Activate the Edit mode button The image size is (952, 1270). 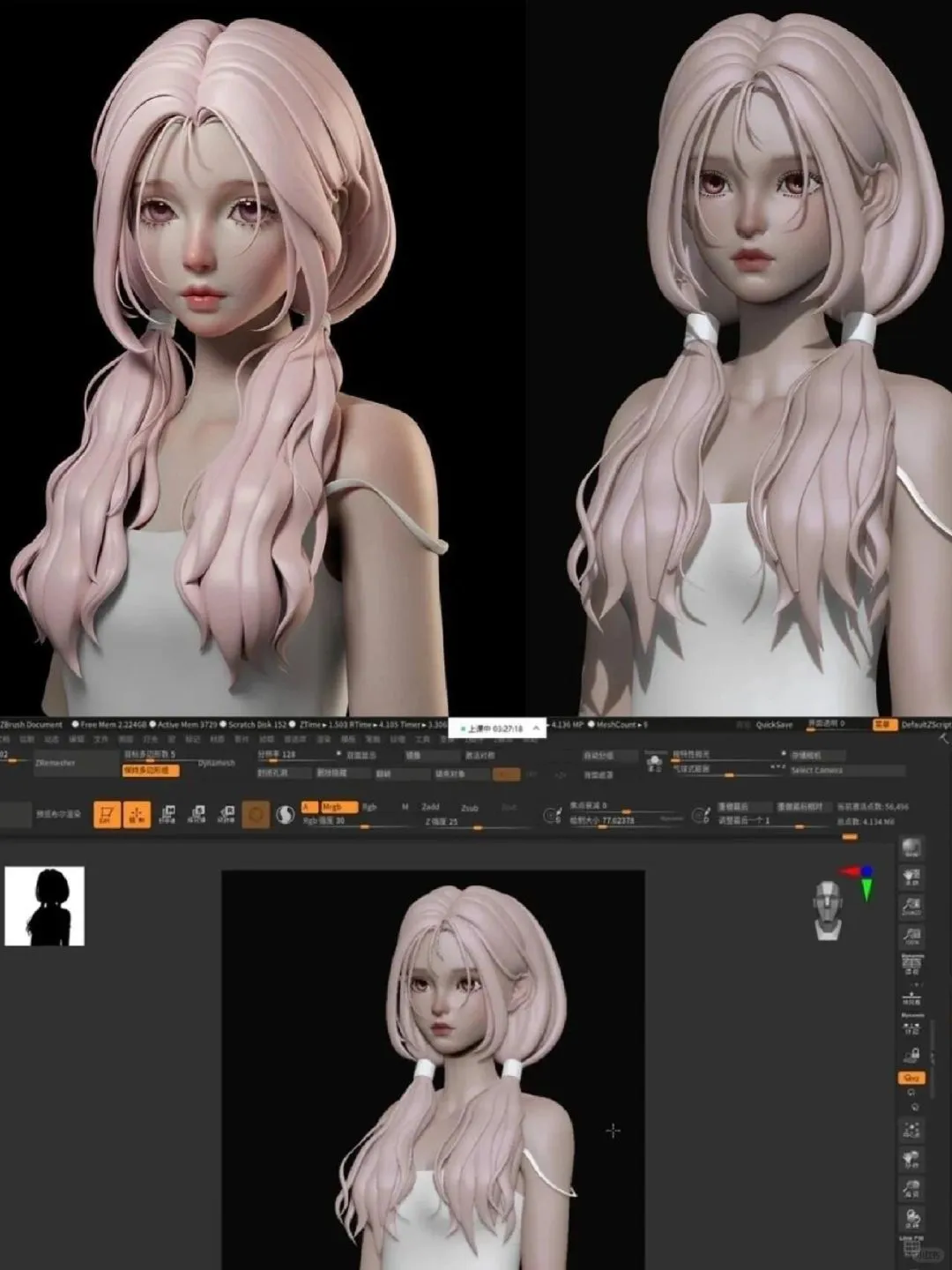[x=107, y=814]
